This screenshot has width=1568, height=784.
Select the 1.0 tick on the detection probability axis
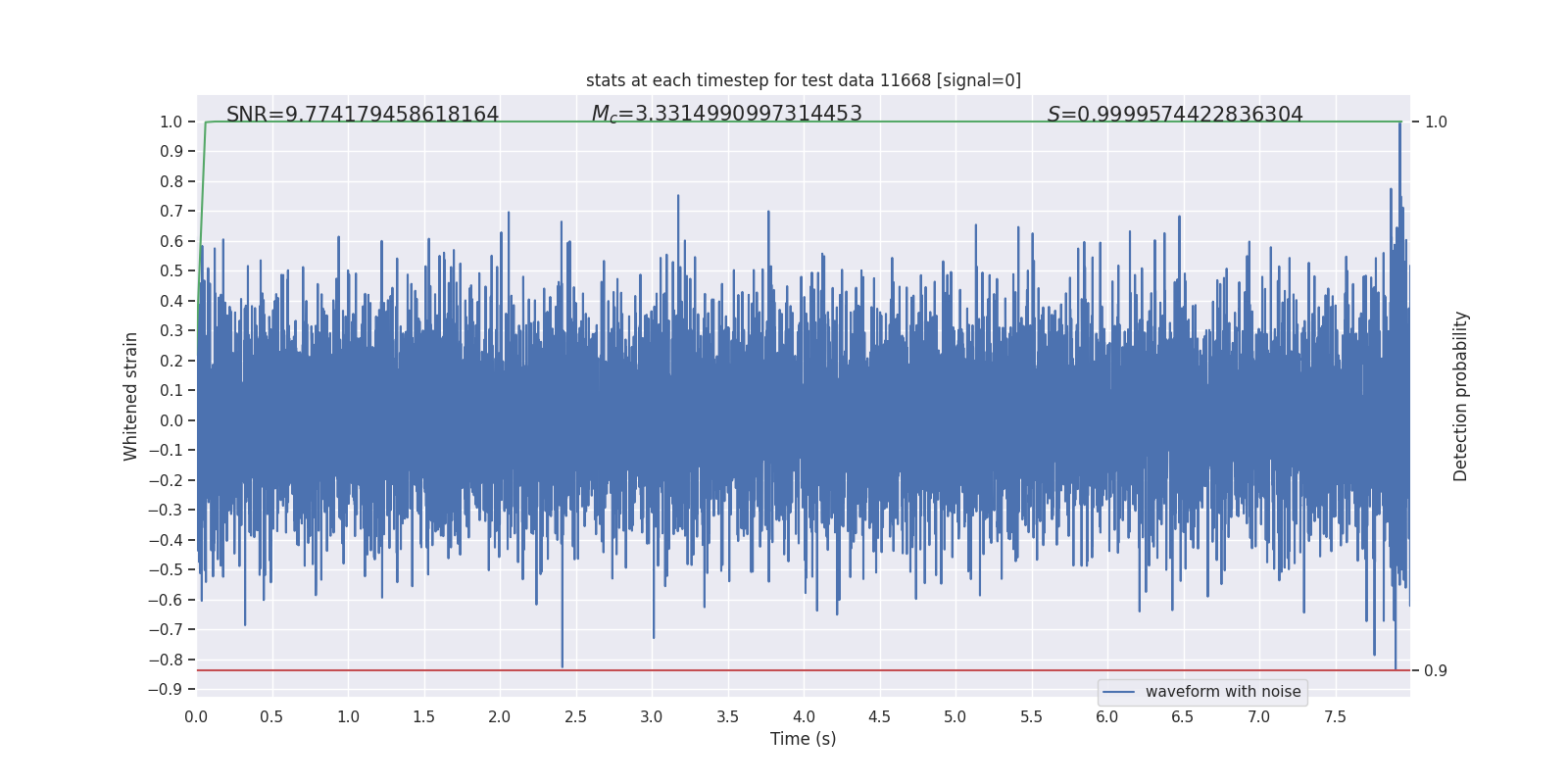tap(1436, 122)
